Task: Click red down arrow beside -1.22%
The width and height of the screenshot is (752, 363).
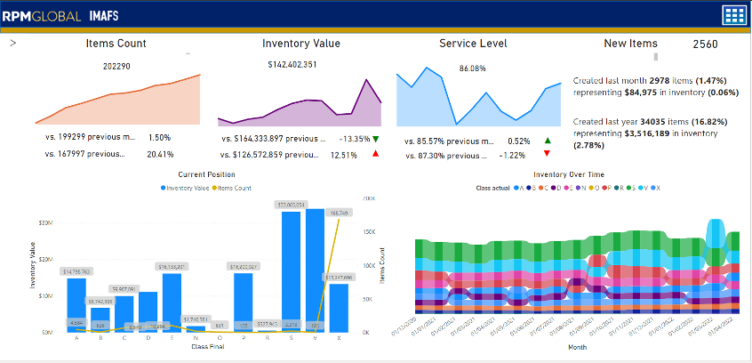Action: 546,153
